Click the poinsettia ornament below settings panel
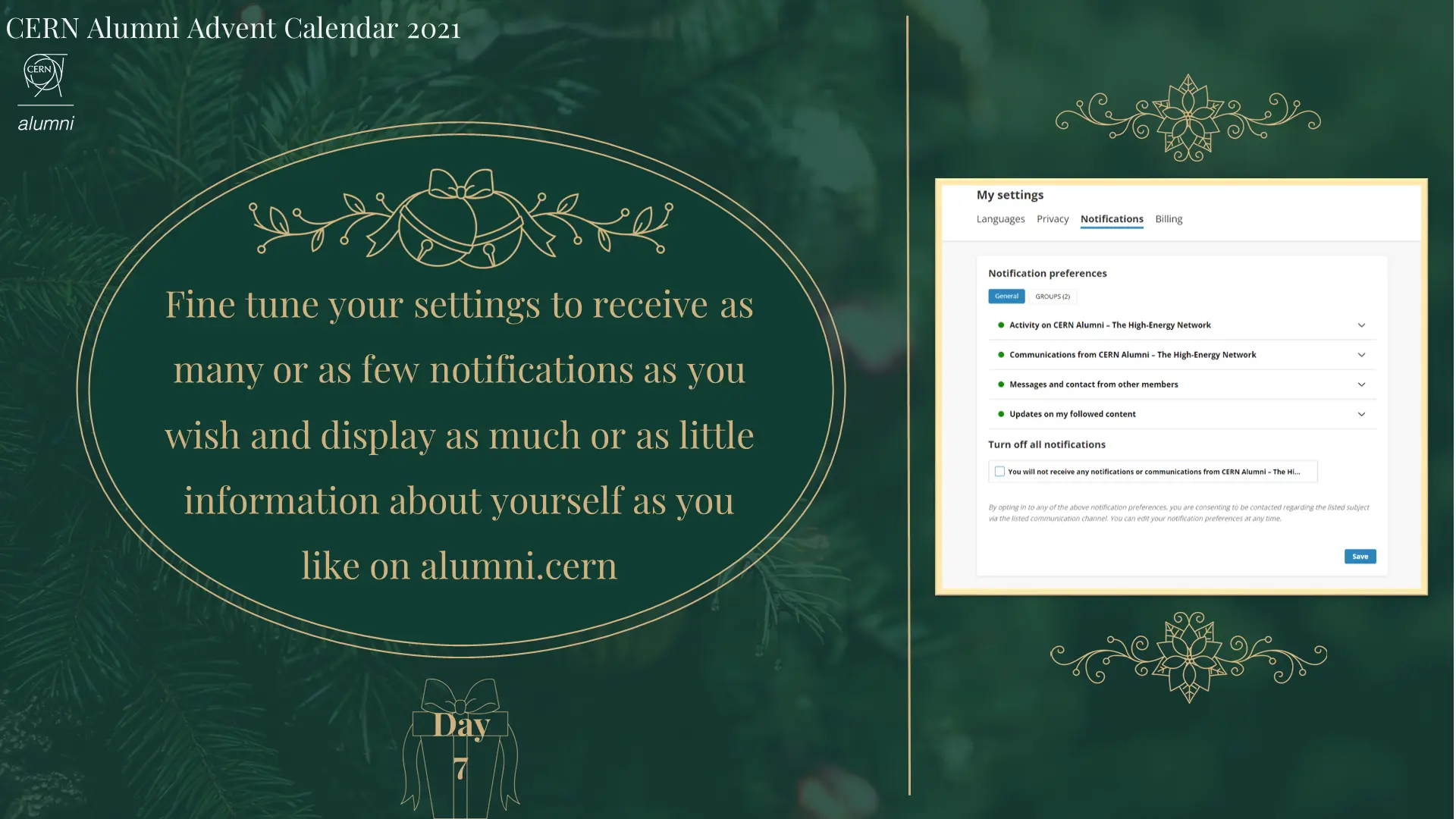1456x819 pixels. [1188, 657]
